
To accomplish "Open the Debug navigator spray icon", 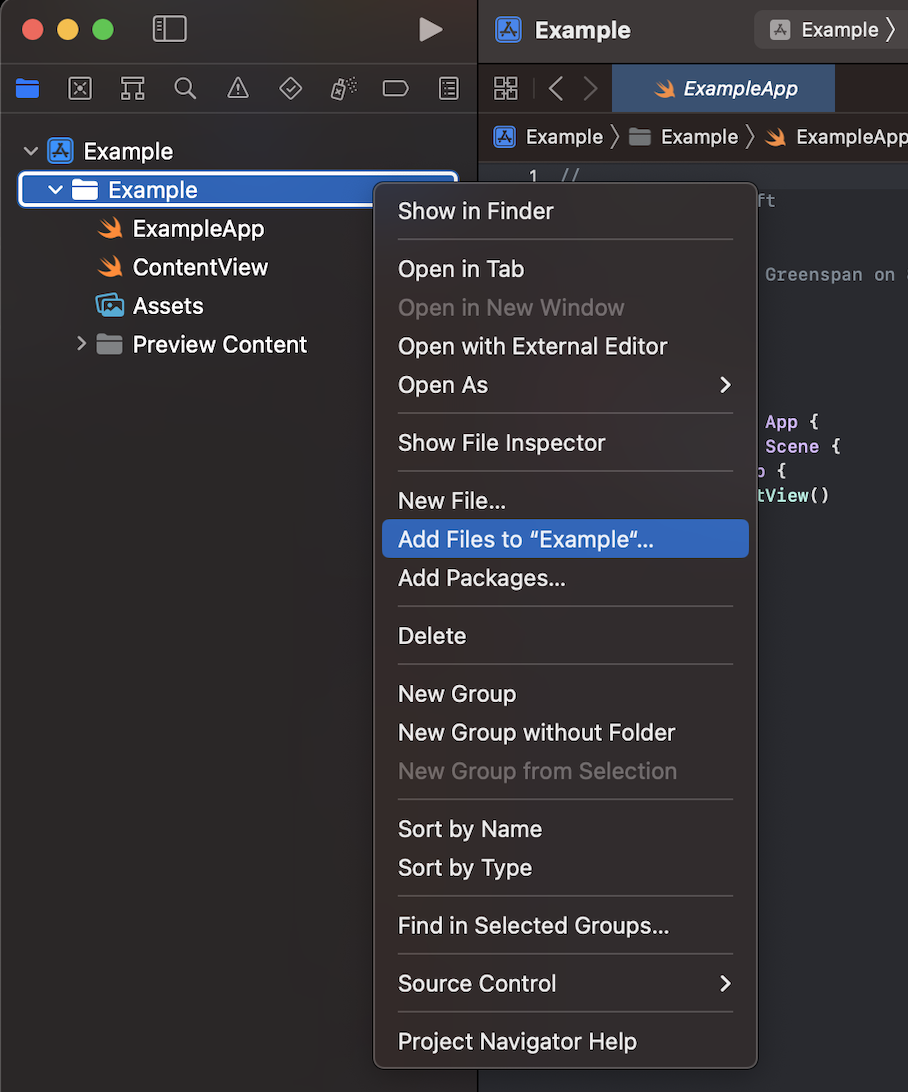I will point(343,88).
